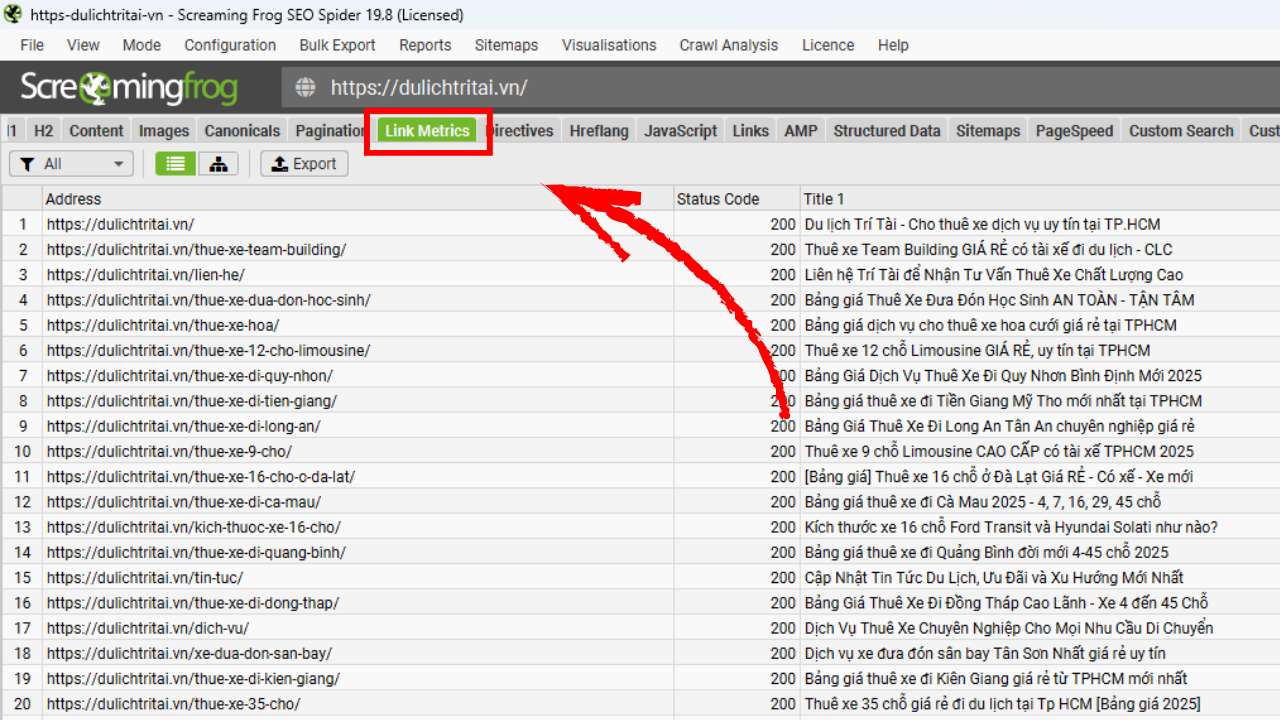Sort results by the Status Code column

click(718, 198)
